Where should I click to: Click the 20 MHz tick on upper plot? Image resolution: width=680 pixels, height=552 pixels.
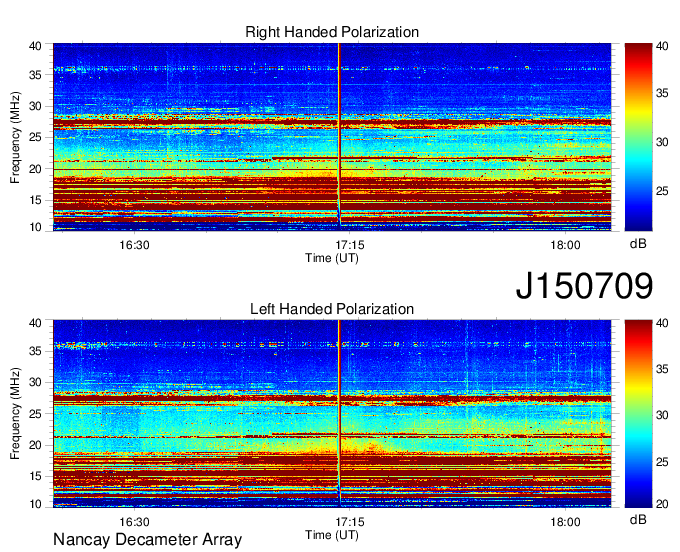(35, 169)
